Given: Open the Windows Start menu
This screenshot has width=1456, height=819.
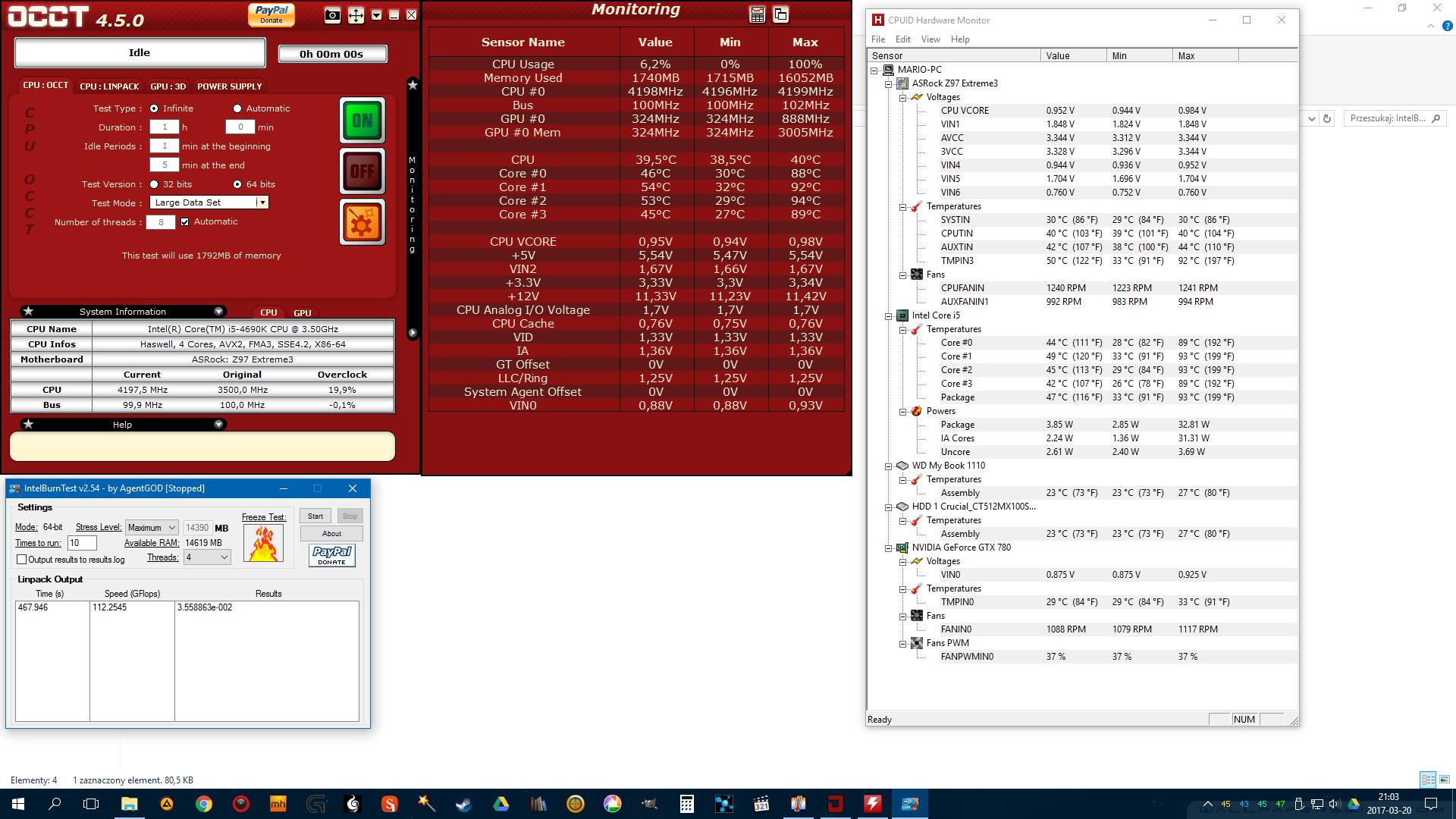Looking at the screenshot, I should pyautogui.click(x=18, y=804).
